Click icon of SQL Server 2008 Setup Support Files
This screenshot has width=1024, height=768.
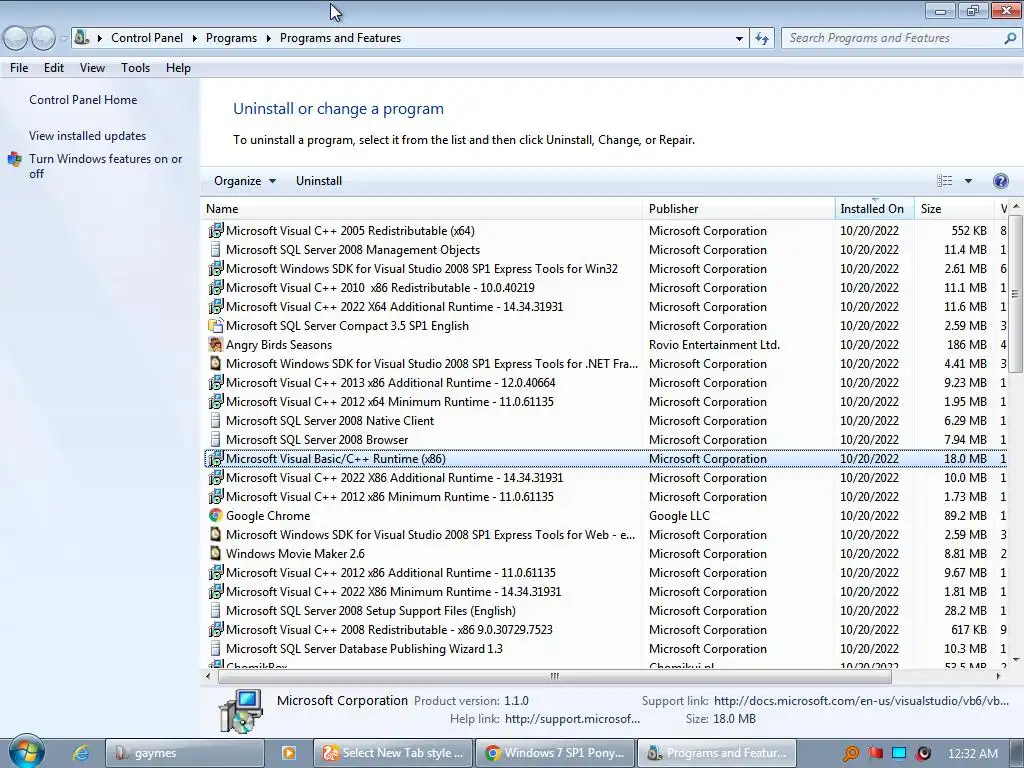click(216, 611)
